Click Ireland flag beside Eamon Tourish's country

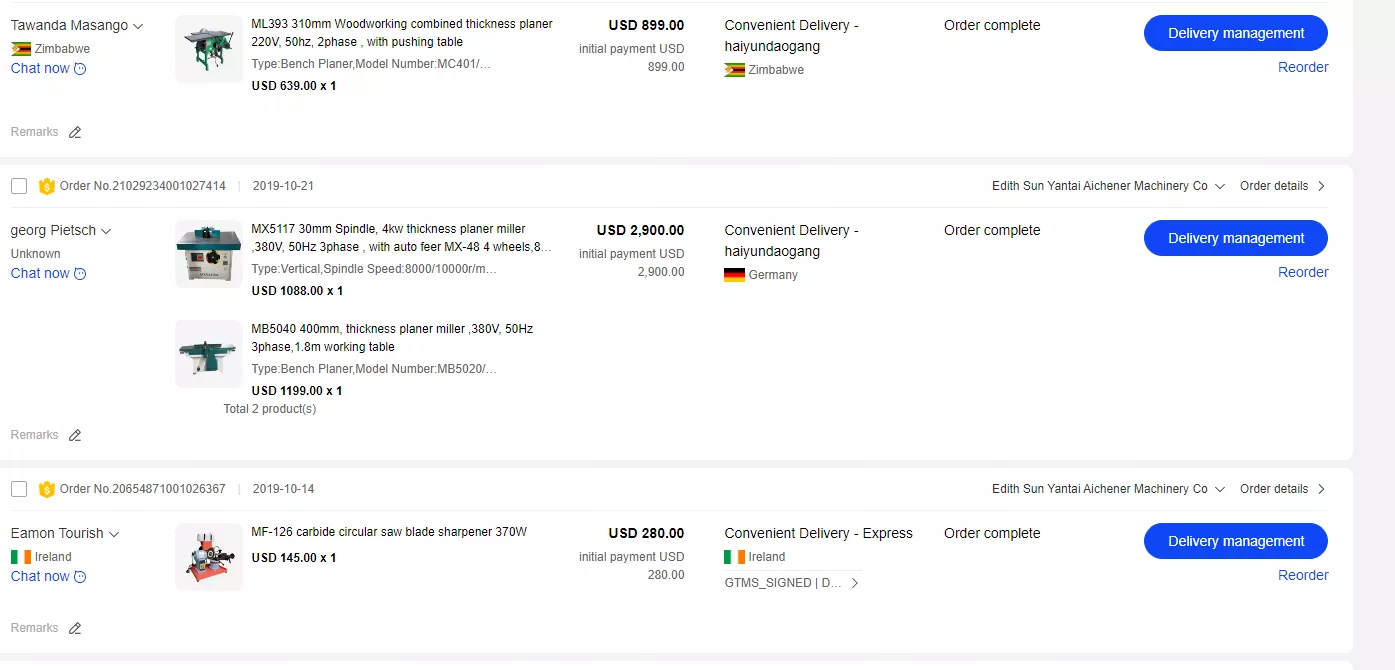[x=21, y=557]
